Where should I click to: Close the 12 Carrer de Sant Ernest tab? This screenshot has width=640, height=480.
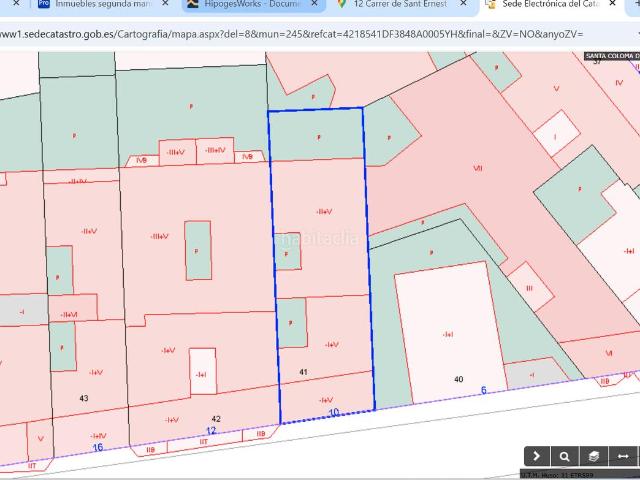[463, 5]
